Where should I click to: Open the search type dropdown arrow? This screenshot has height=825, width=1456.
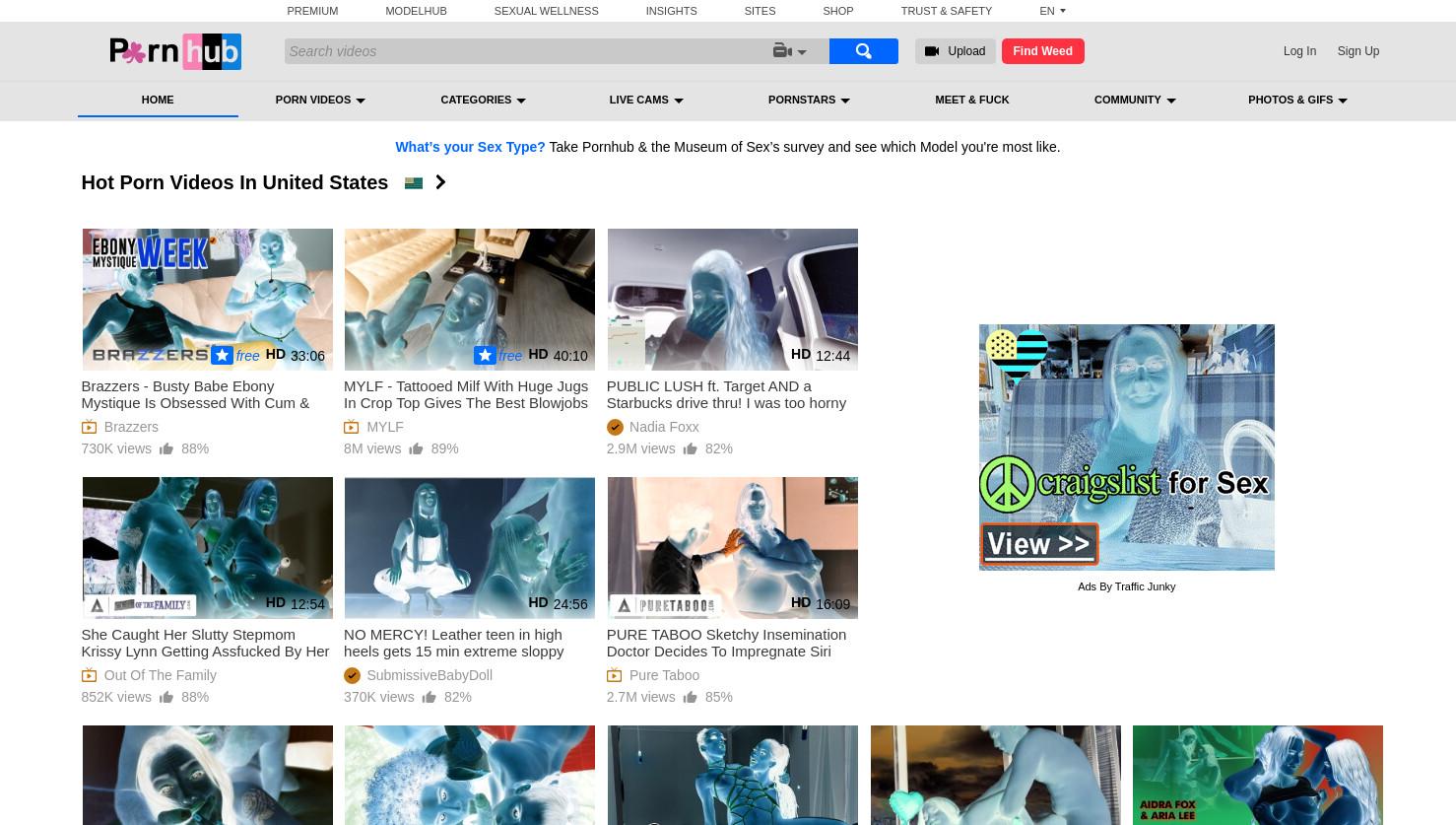(x=802, y=52)
